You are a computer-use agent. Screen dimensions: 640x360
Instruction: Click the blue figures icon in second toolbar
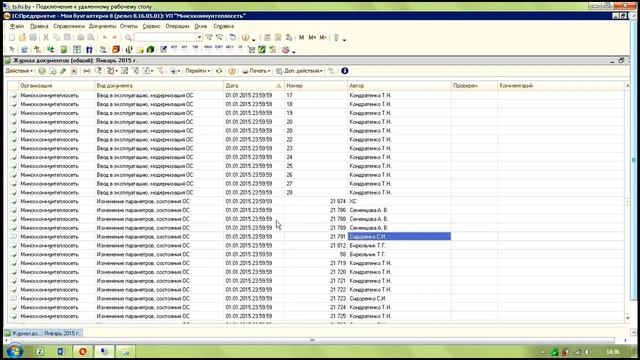coord(89,50)
